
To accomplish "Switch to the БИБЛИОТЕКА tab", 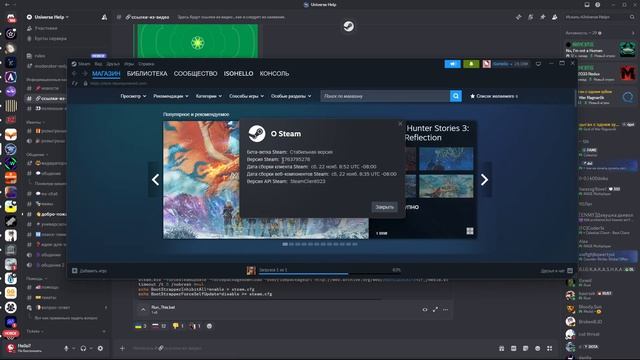I will coord(147,73).
